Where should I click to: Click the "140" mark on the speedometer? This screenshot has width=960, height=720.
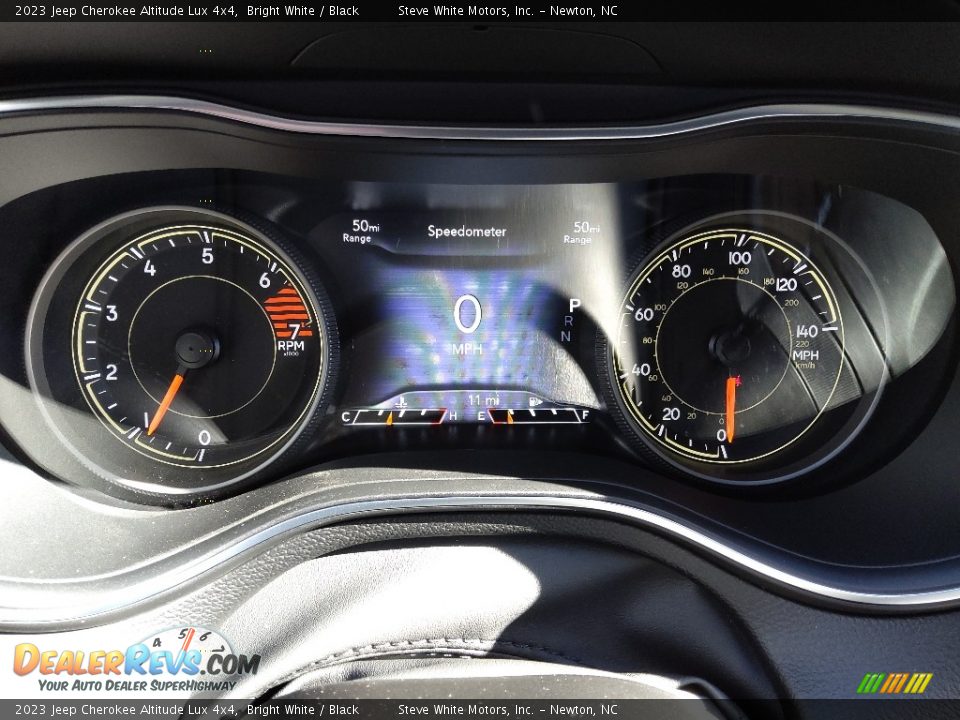click(x=807, y=331)
